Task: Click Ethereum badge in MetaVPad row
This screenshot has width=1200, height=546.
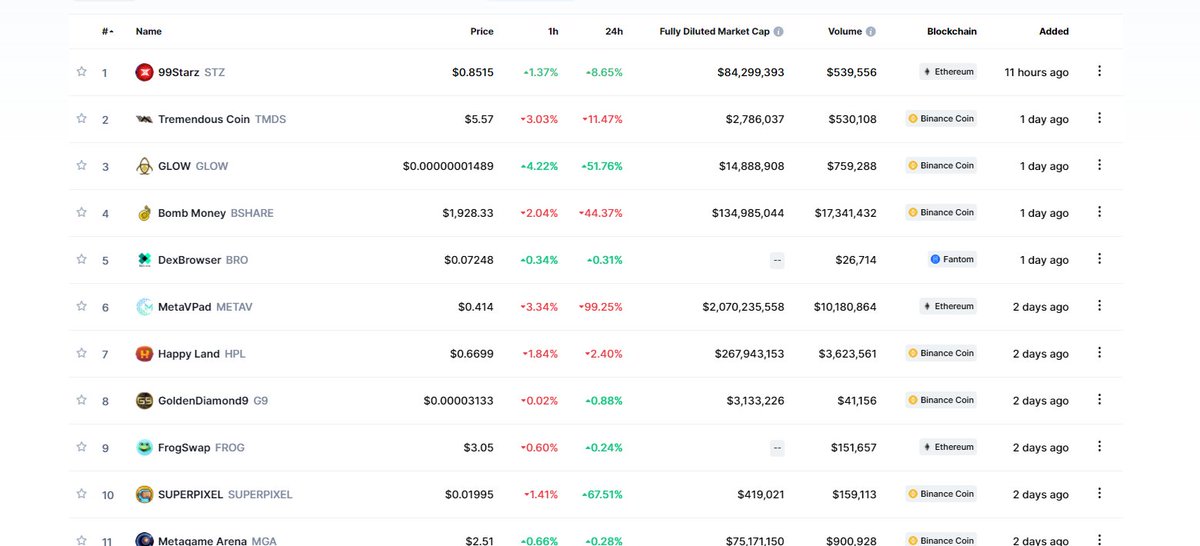Action: coord(948,307)
